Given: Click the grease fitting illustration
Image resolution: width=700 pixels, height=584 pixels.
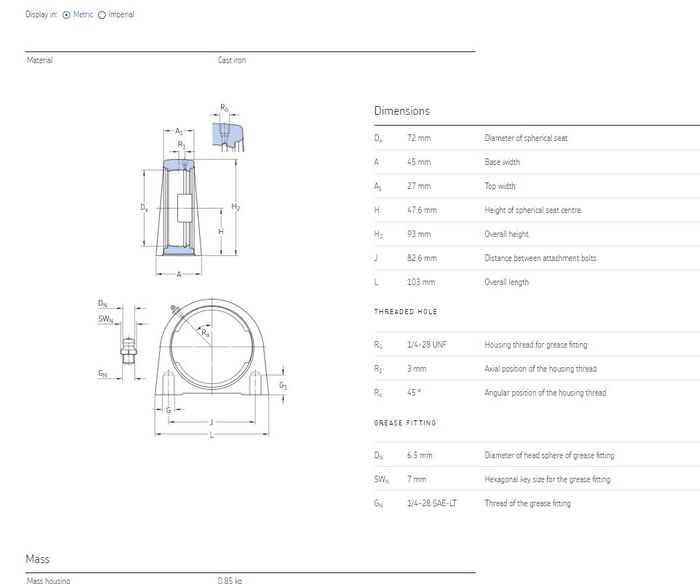Looking at the screenshot, I should tap(125, 352).
